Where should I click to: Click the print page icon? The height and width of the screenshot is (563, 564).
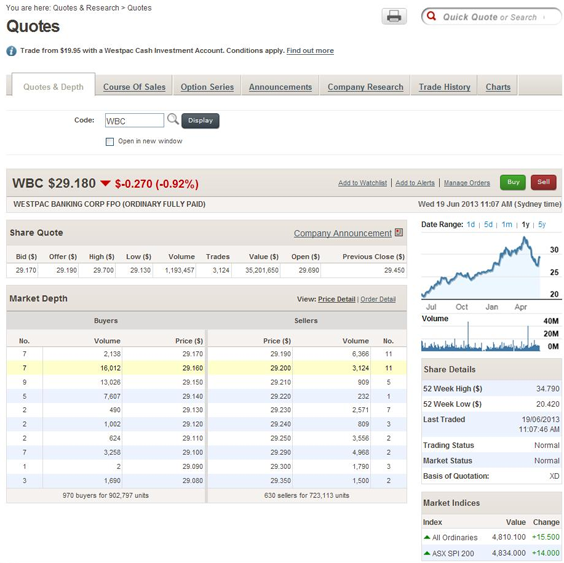[x=394, y=17]
